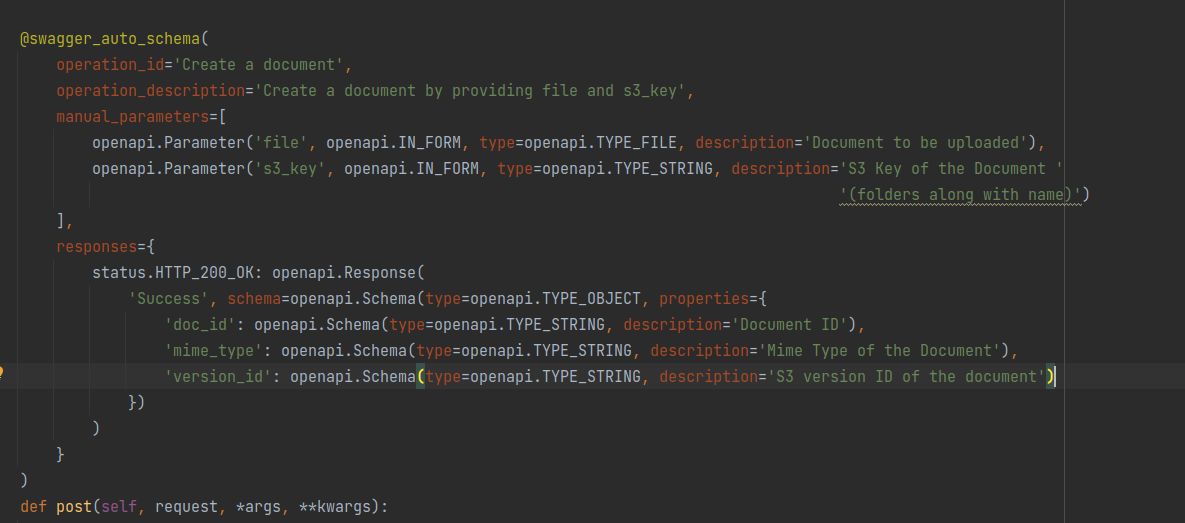This screenshot has width=1185, height=523.
Task: Click the yellow intention lightbulb icon
Action: tap(2, 372)
